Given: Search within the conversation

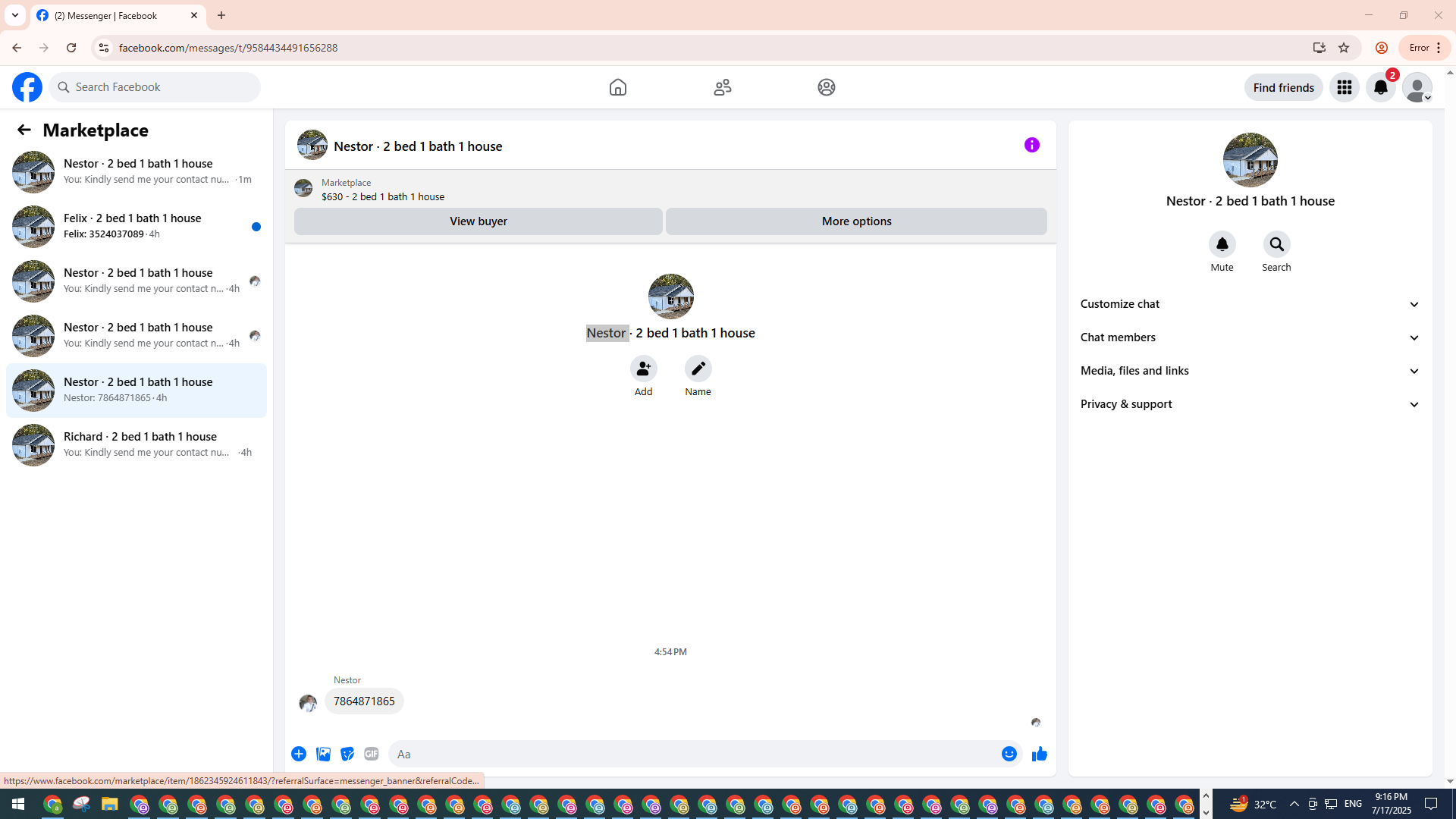Looking at the screenshot, I should (1277, 244).
